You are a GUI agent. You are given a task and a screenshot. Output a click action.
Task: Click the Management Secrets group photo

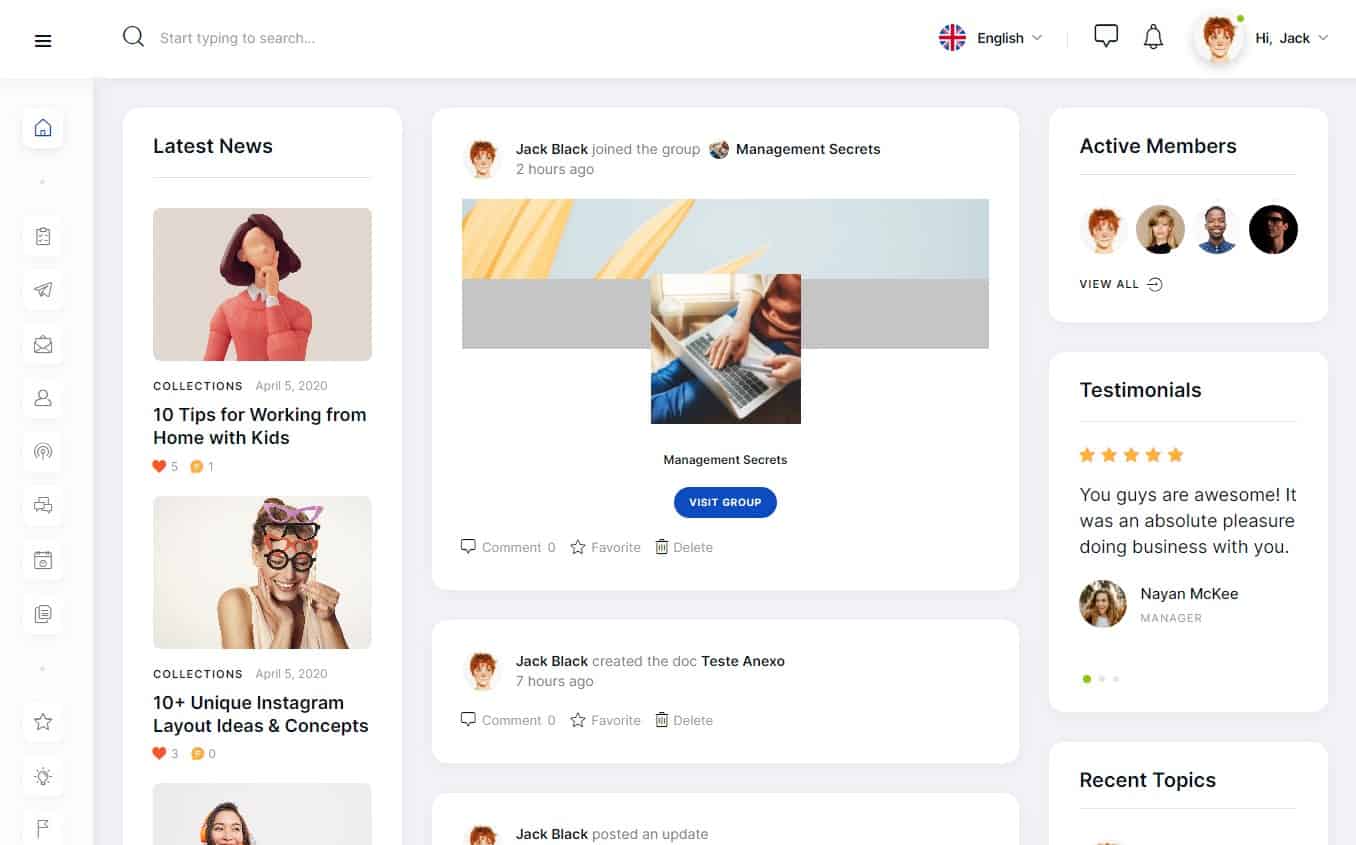[726, 349]
